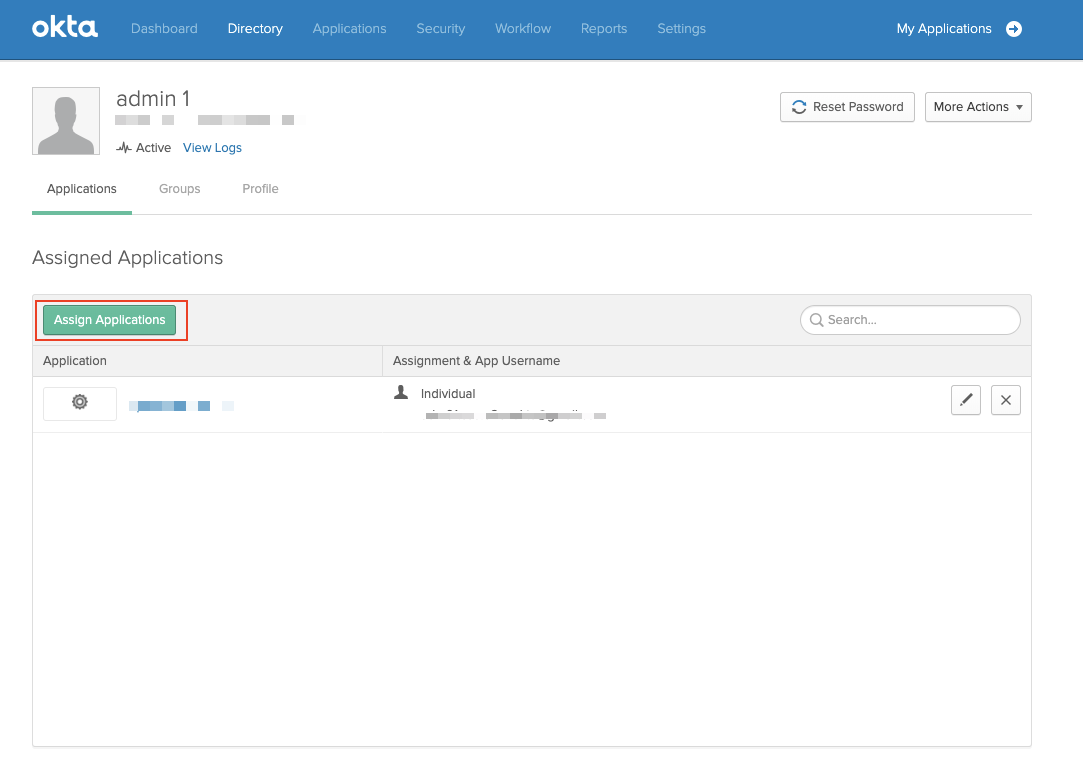1083x767 pixels.
Task: Click the magnifier icon in search box
Action: point(817,320)
